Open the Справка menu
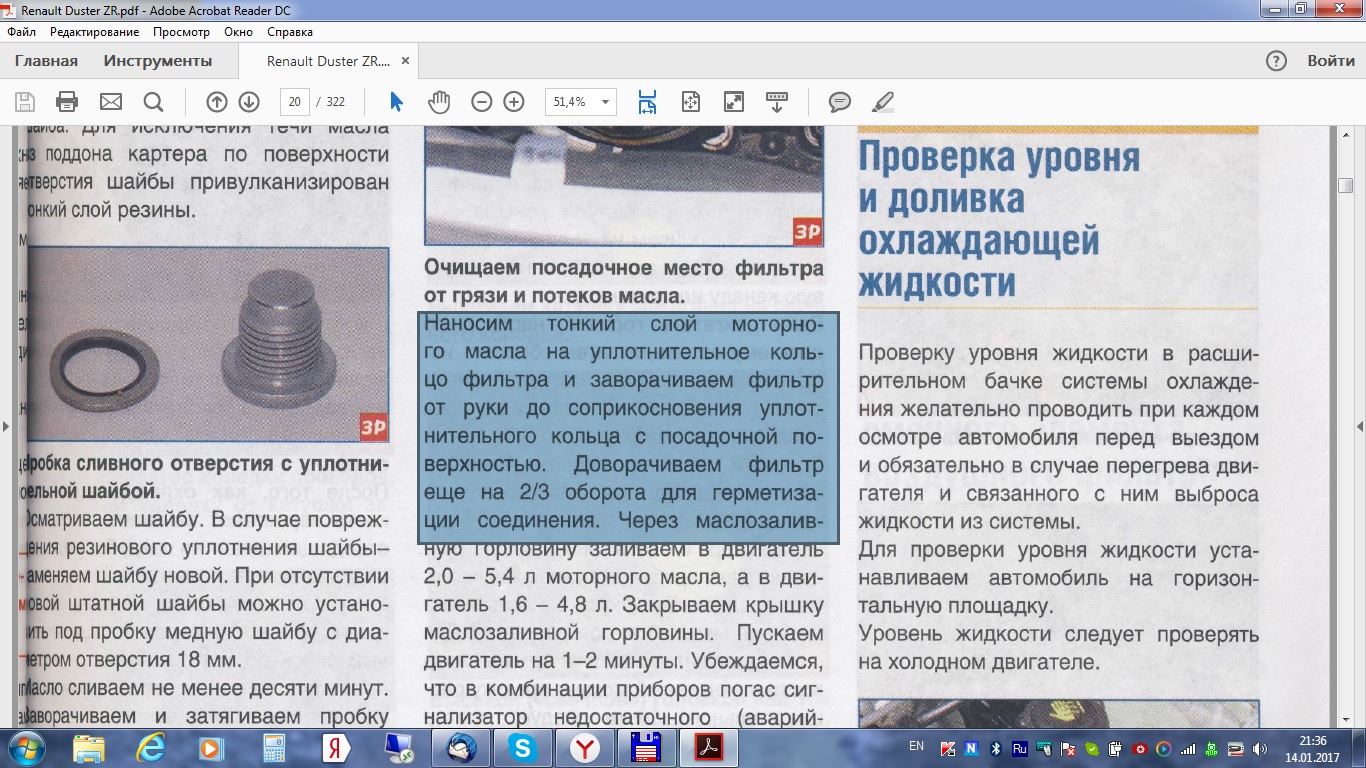1366x768 pixels. (x=290, y=32)
